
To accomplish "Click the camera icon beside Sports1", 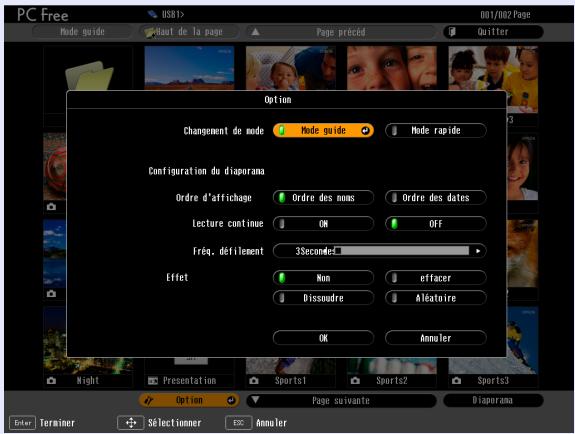I will coord(254,381).
